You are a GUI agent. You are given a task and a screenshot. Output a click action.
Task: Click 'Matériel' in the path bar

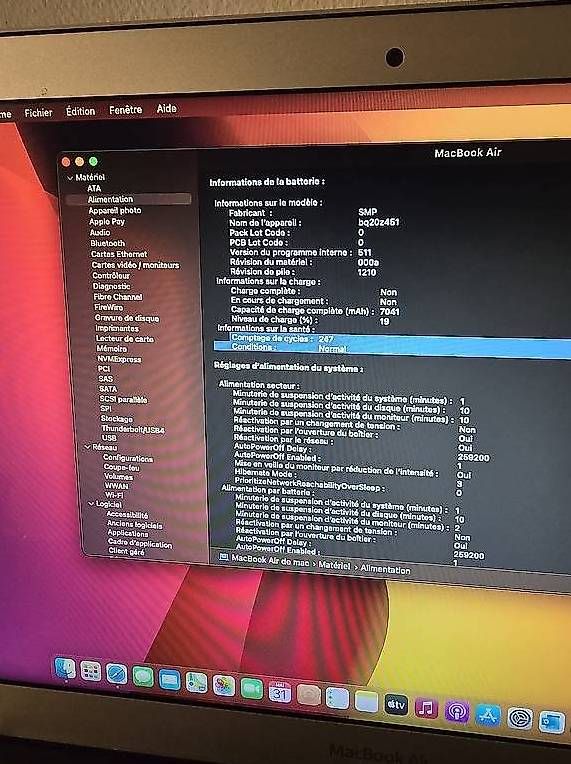point(334,565)
